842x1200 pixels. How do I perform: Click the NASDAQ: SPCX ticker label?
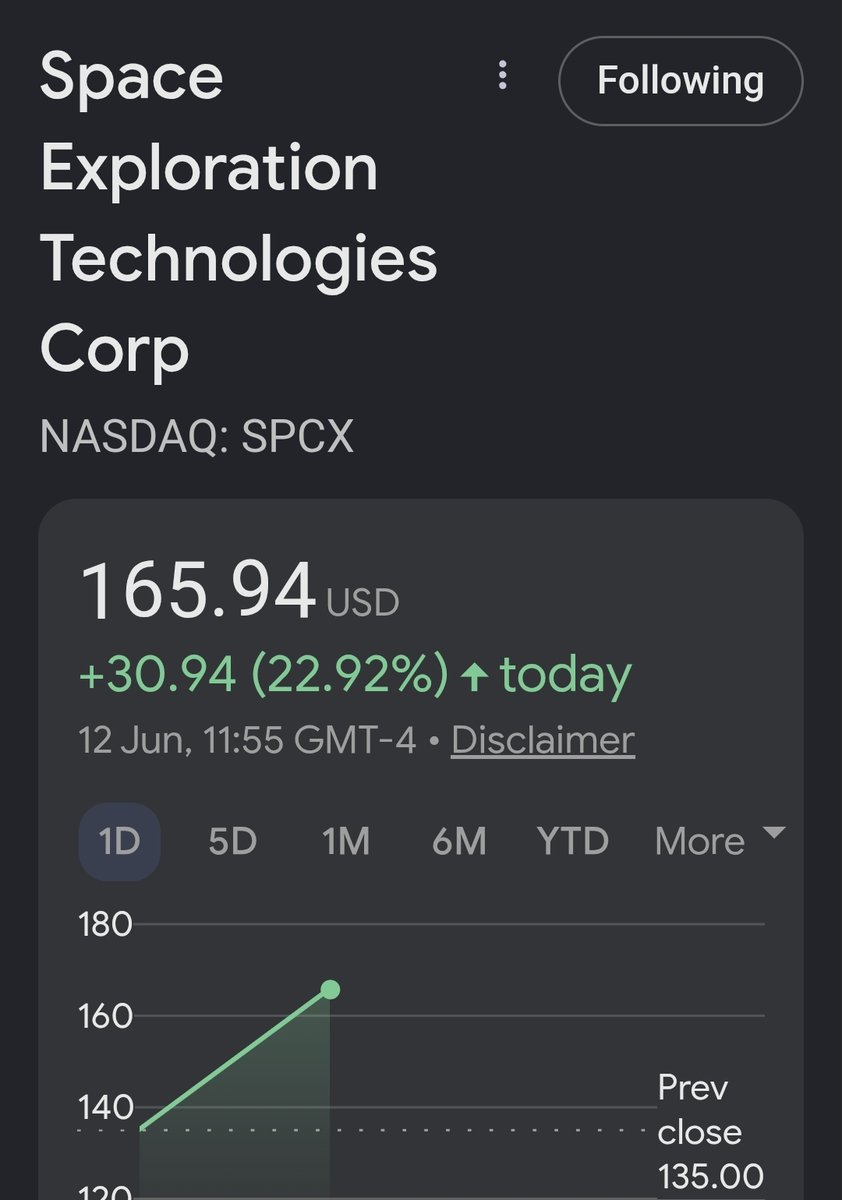click(x=197, y=437)
